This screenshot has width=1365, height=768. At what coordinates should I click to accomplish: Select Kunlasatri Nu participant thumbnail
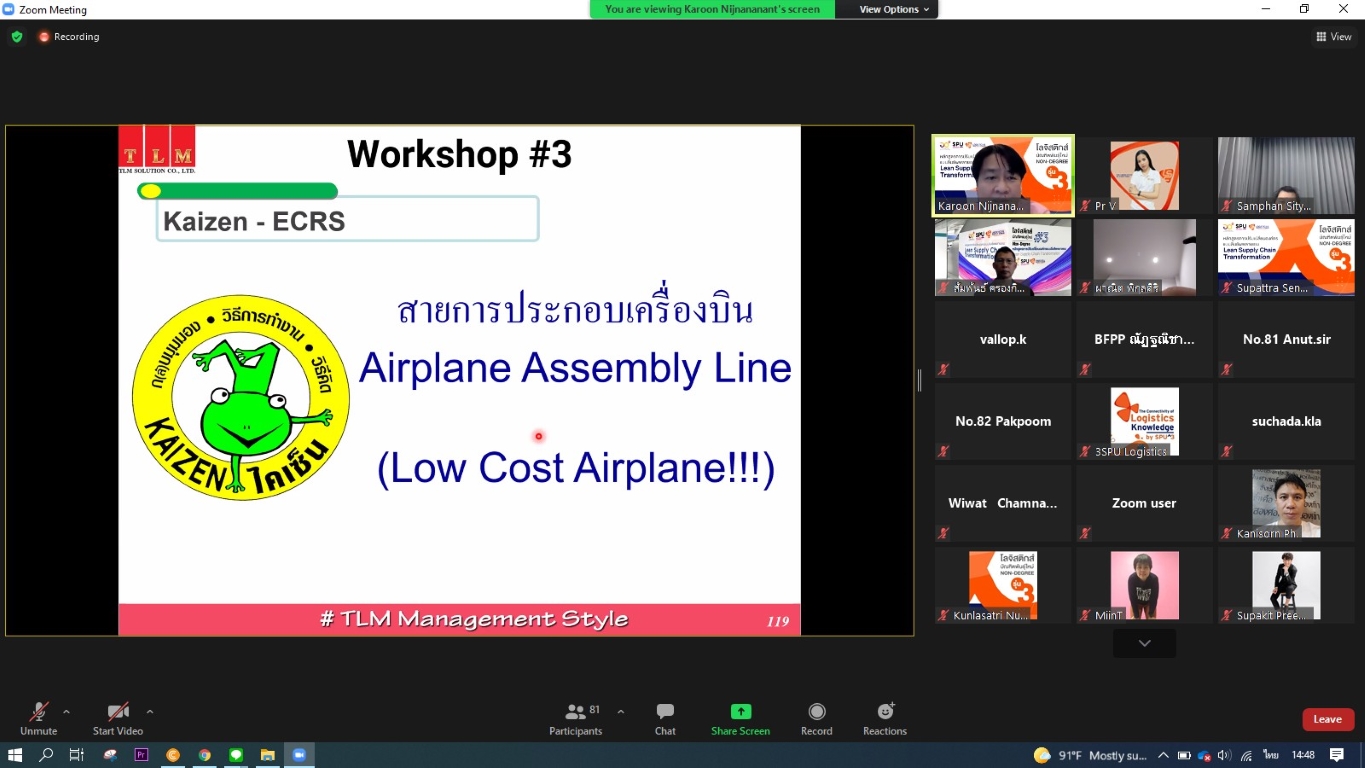coord(1003,586)
